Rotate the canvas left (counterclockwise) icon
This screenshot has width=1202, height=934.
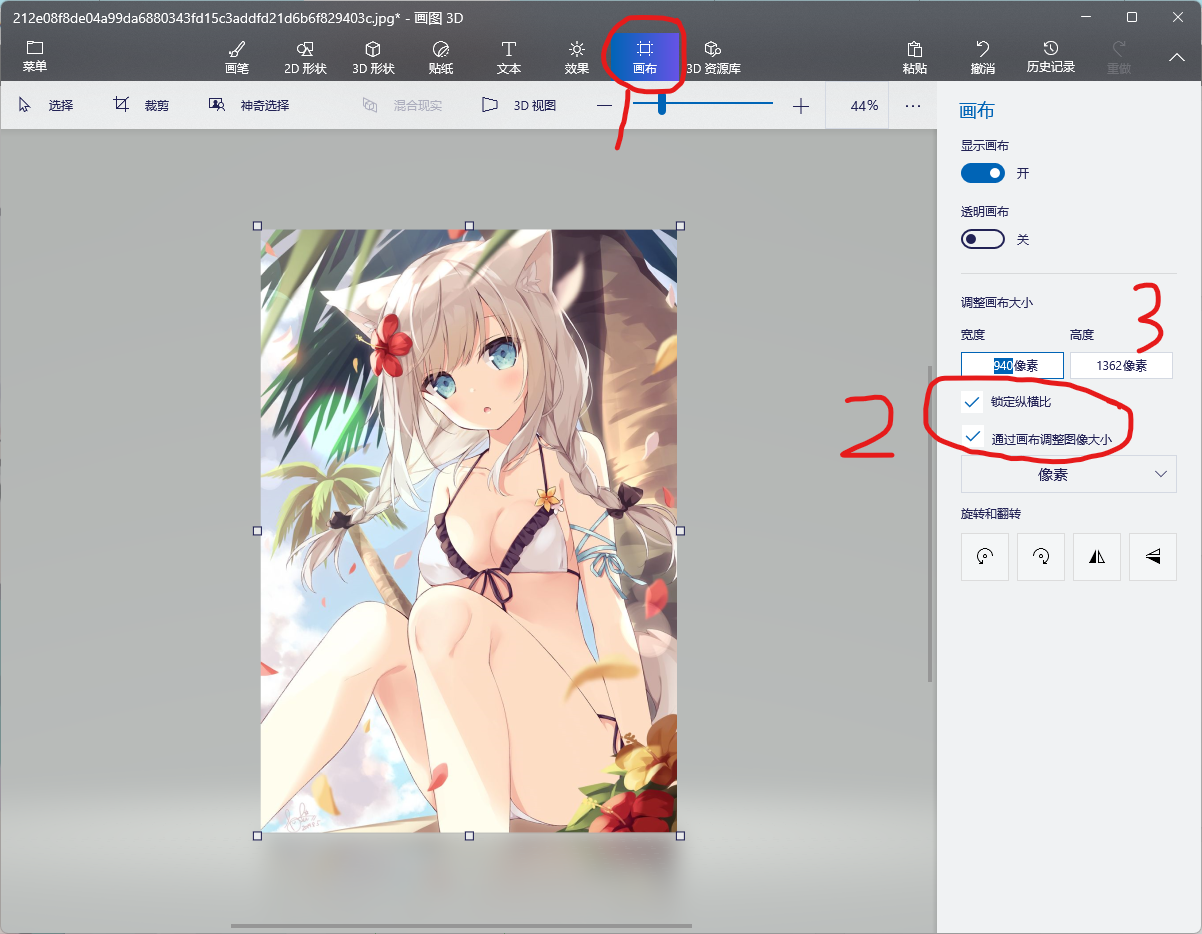pyautogui.click(x=985, y=557)
